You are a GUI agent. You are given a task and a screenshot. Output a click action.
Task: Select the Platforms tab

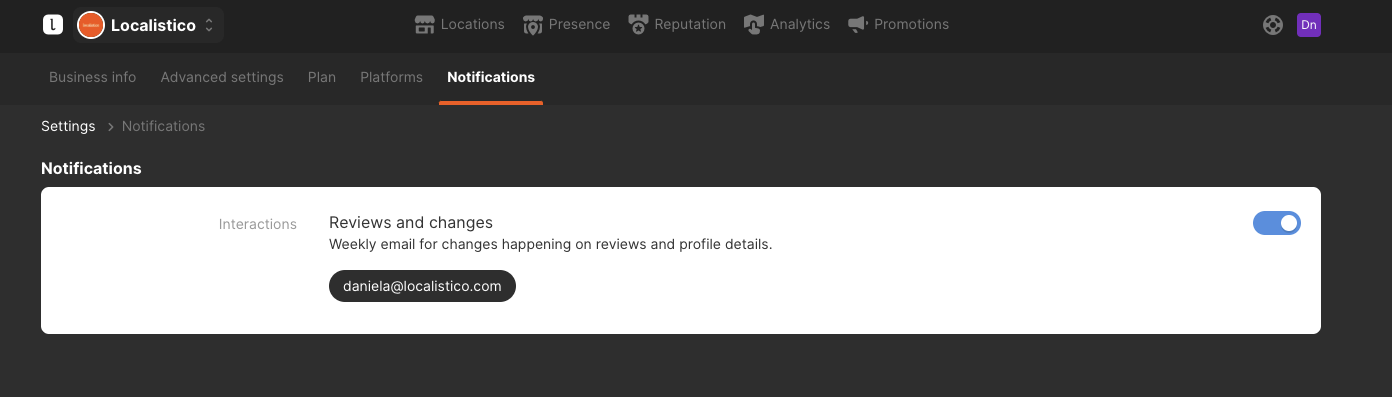[391, 77]
